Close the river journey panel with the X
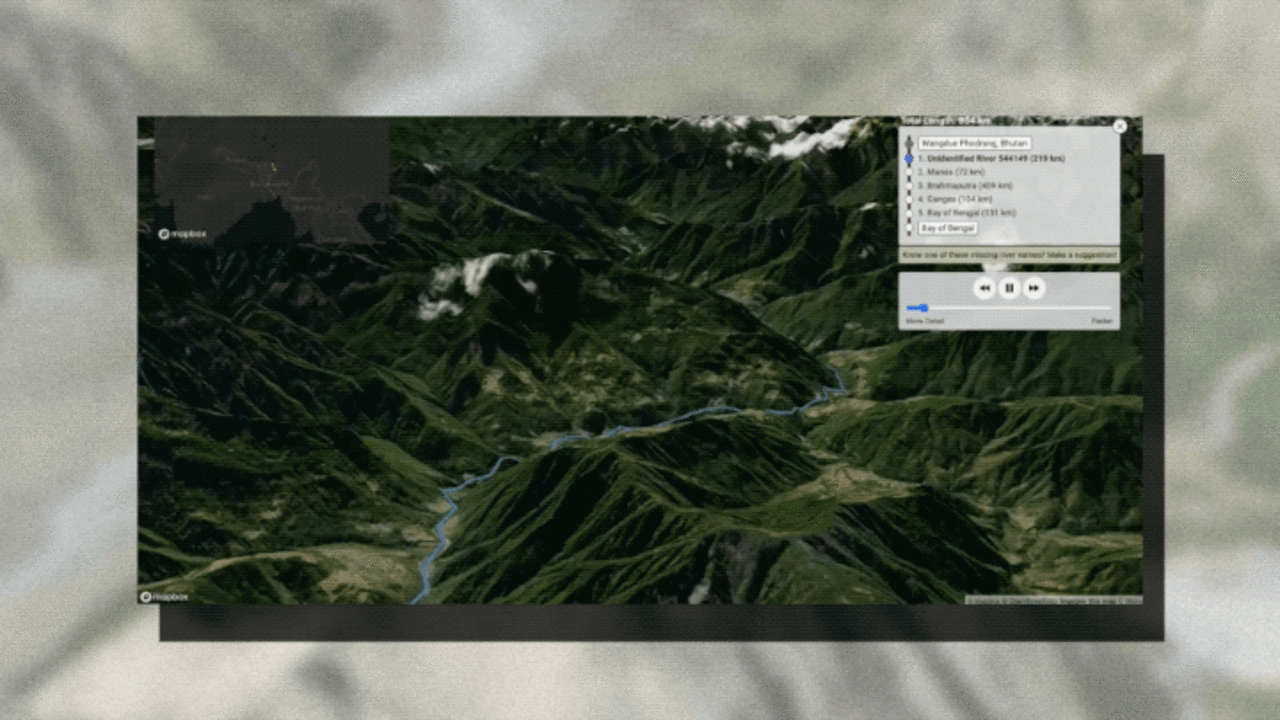This screenshot has width=1280, height=720. (1120, 126)
